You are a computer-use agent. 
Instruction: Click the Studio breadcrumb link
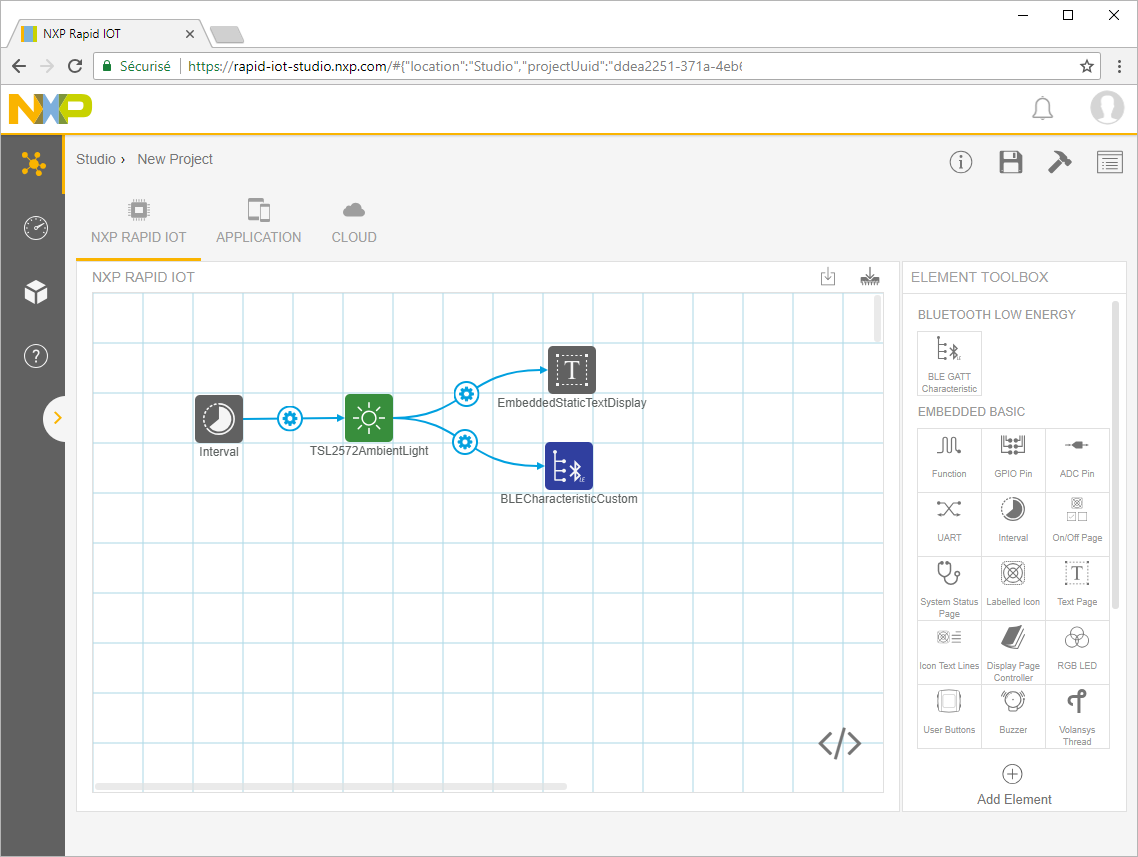pos(95,159)
